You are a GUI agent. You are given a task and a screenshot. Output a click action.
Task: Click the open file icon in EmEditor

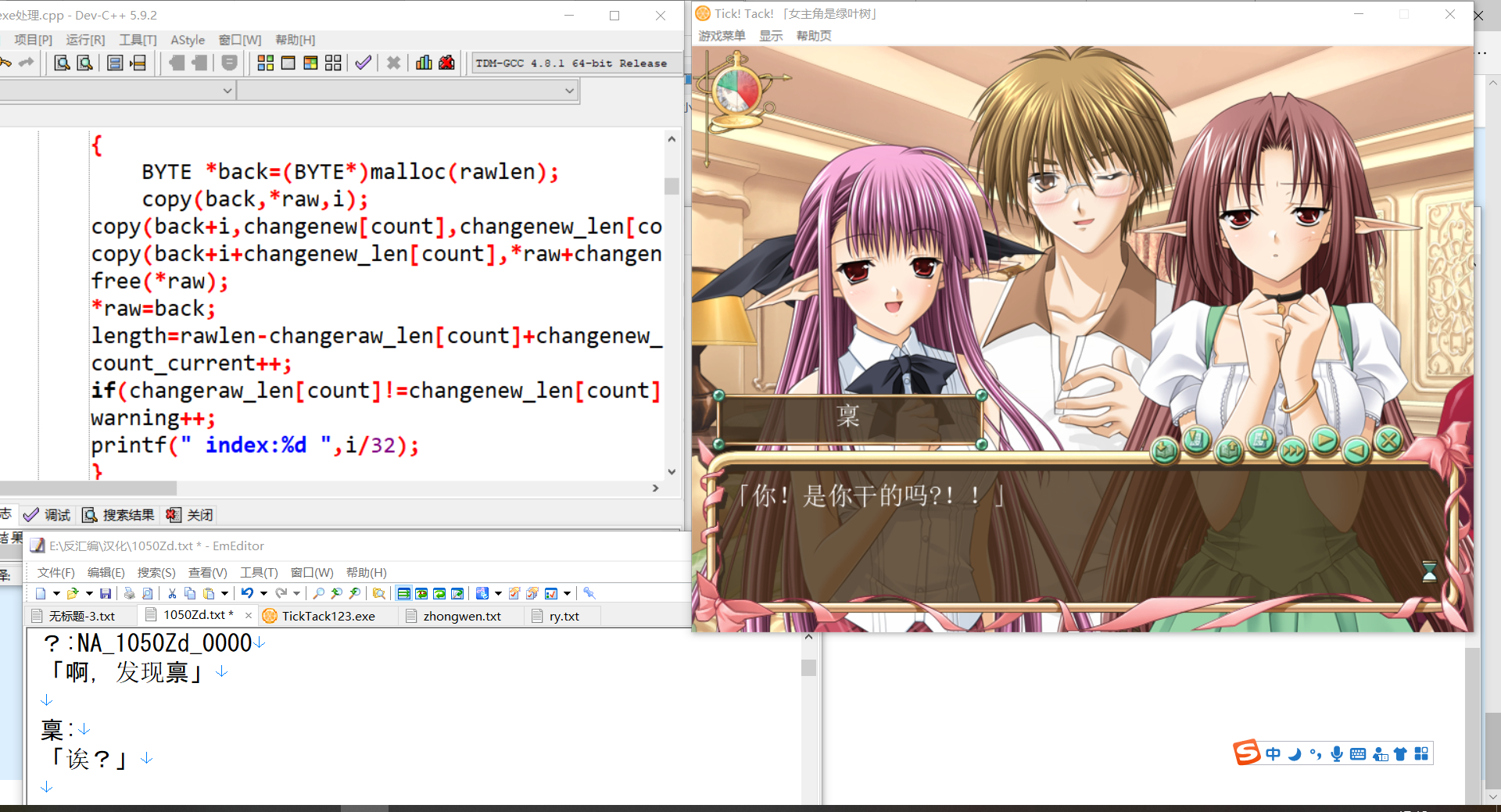[73, 594]
